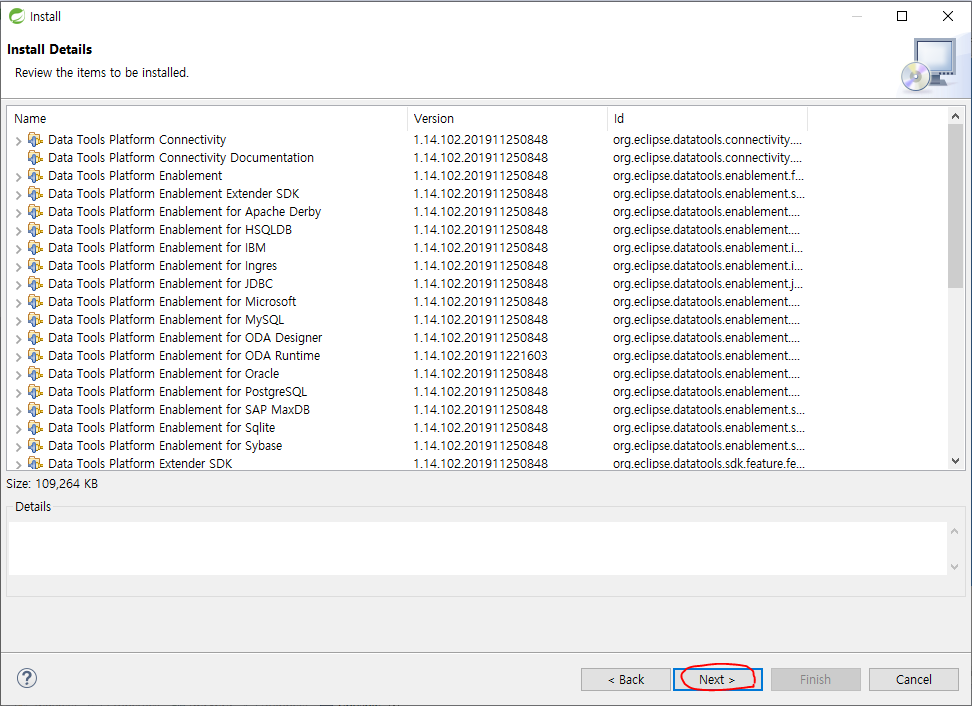Click feature icon beside Data Tools Platform Enablement
This screenshot has width=972, height=706.
click(35, 175)
